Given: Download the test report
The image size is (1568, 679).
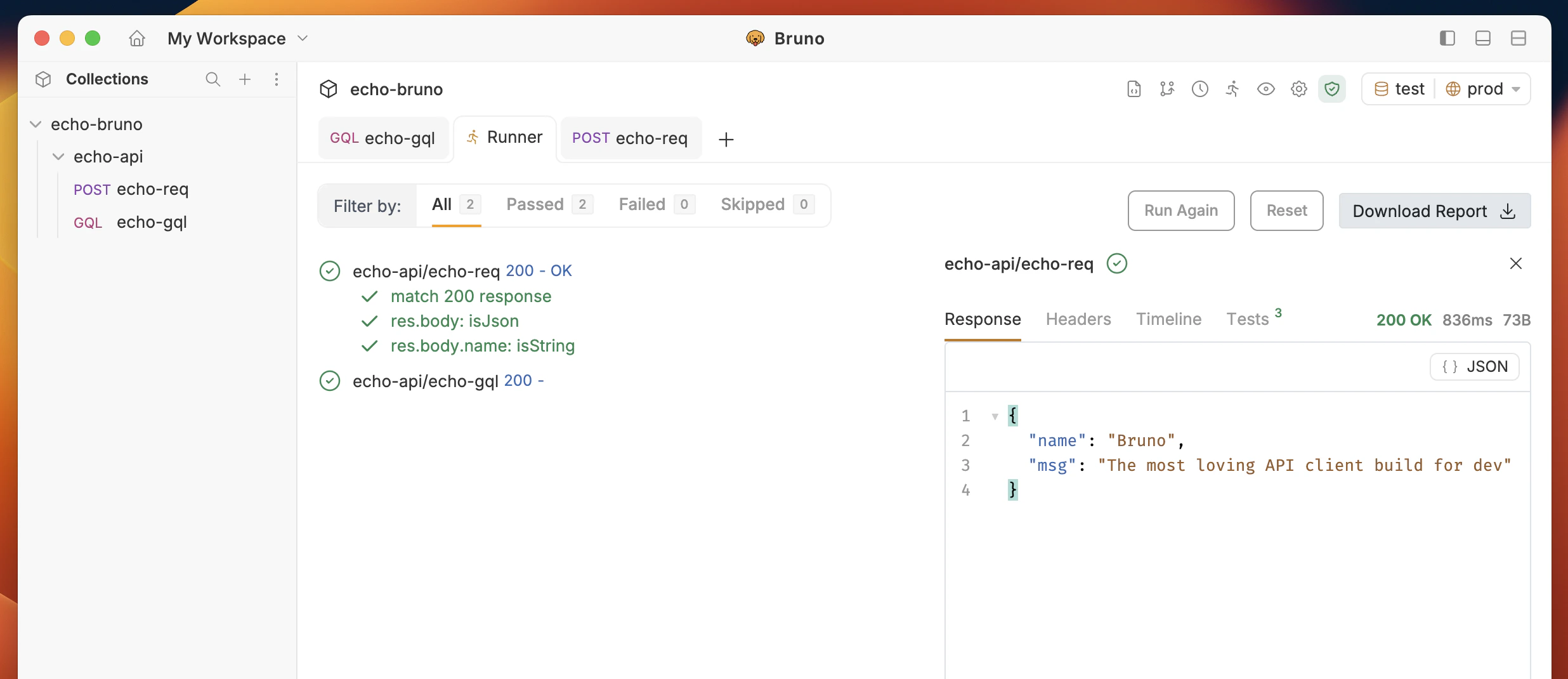Looking at the screenshot, I should [1434, 210].
